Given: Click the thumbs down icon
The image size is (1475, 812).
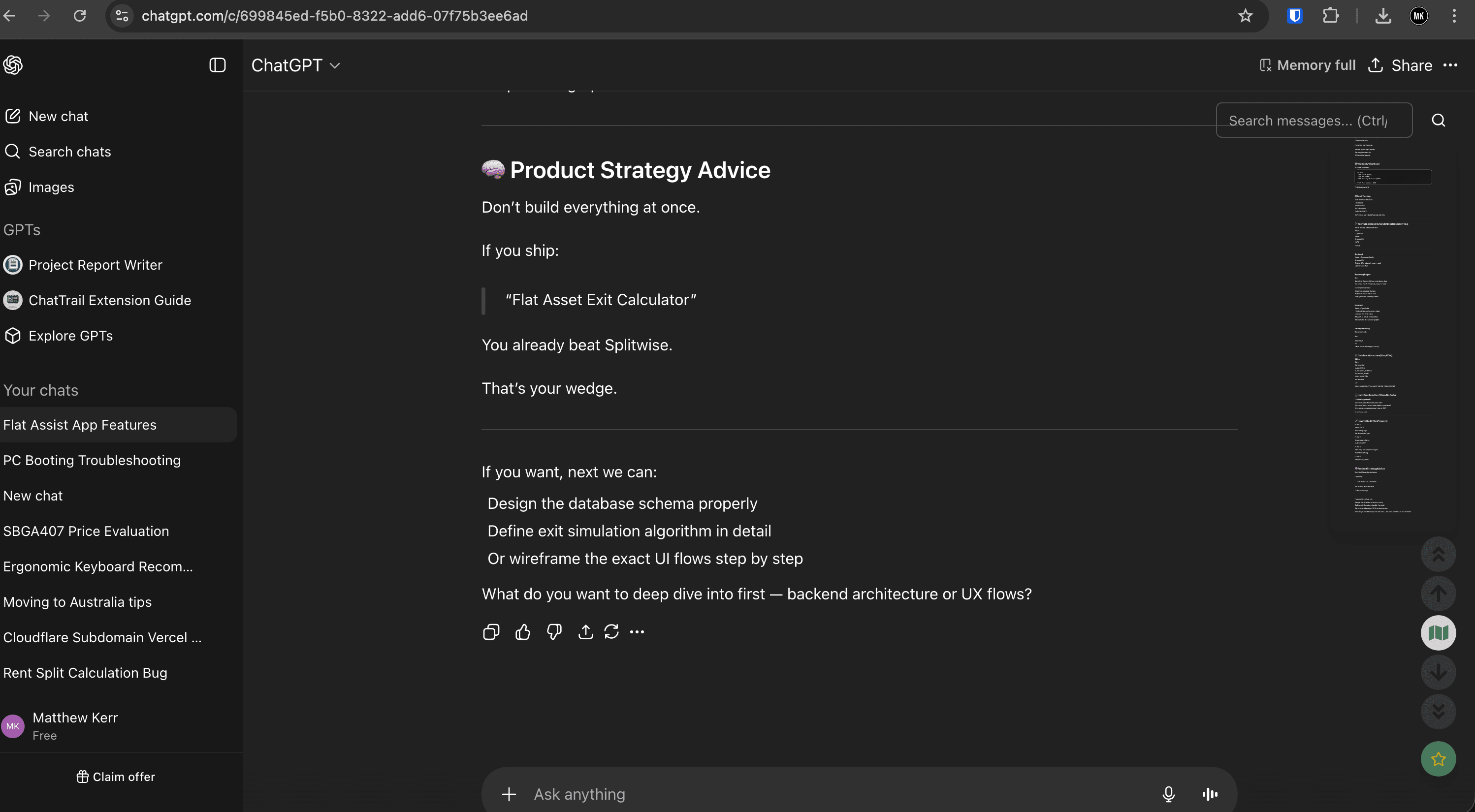Looking at the screenshot, I should point(554,632).
